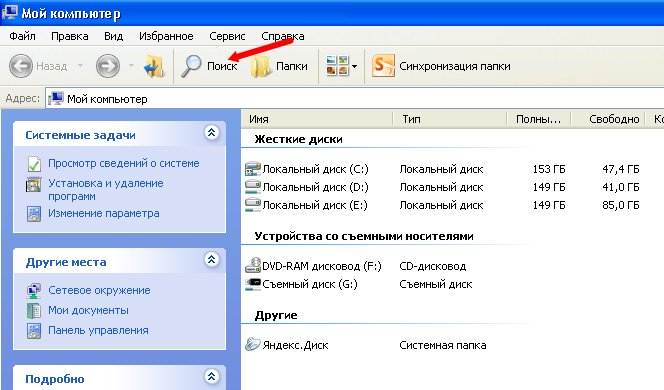The height and width of the screenshot is (390, 664).
Task: Click the Жесткие диски group header
Action: tap(299, 139)
